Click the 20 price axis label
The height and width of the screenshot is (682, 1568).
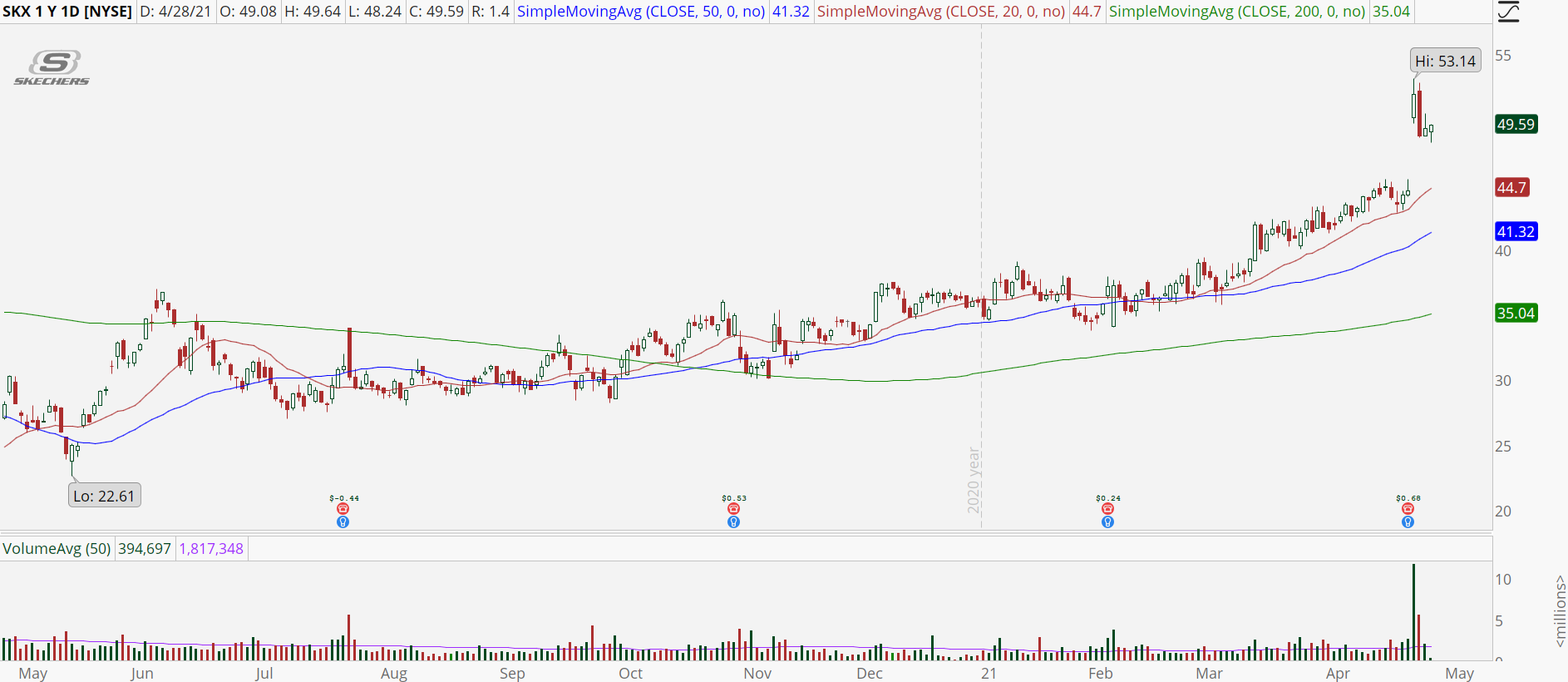tap(1503, 511)
